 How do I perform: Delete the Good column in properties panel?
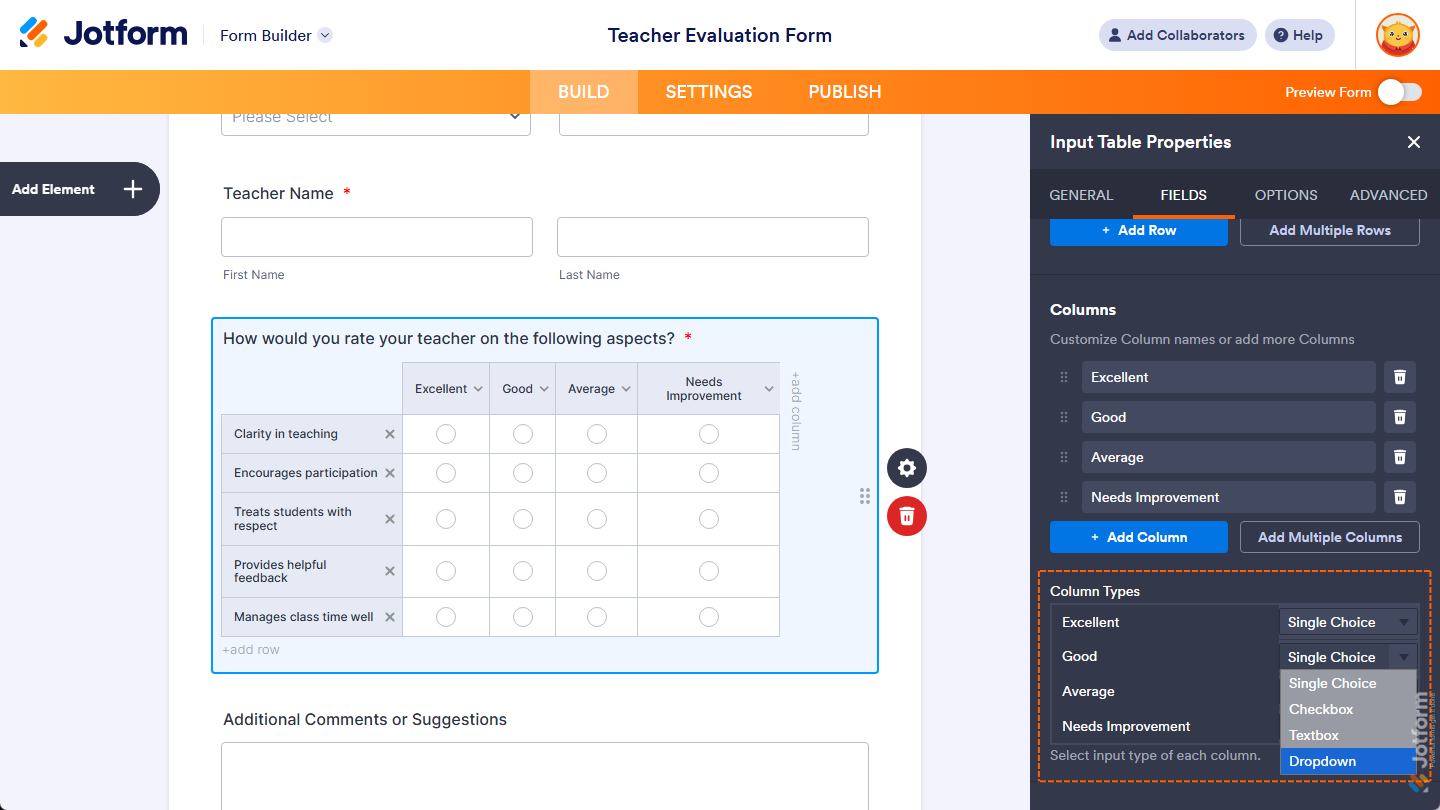[1400, 417]
